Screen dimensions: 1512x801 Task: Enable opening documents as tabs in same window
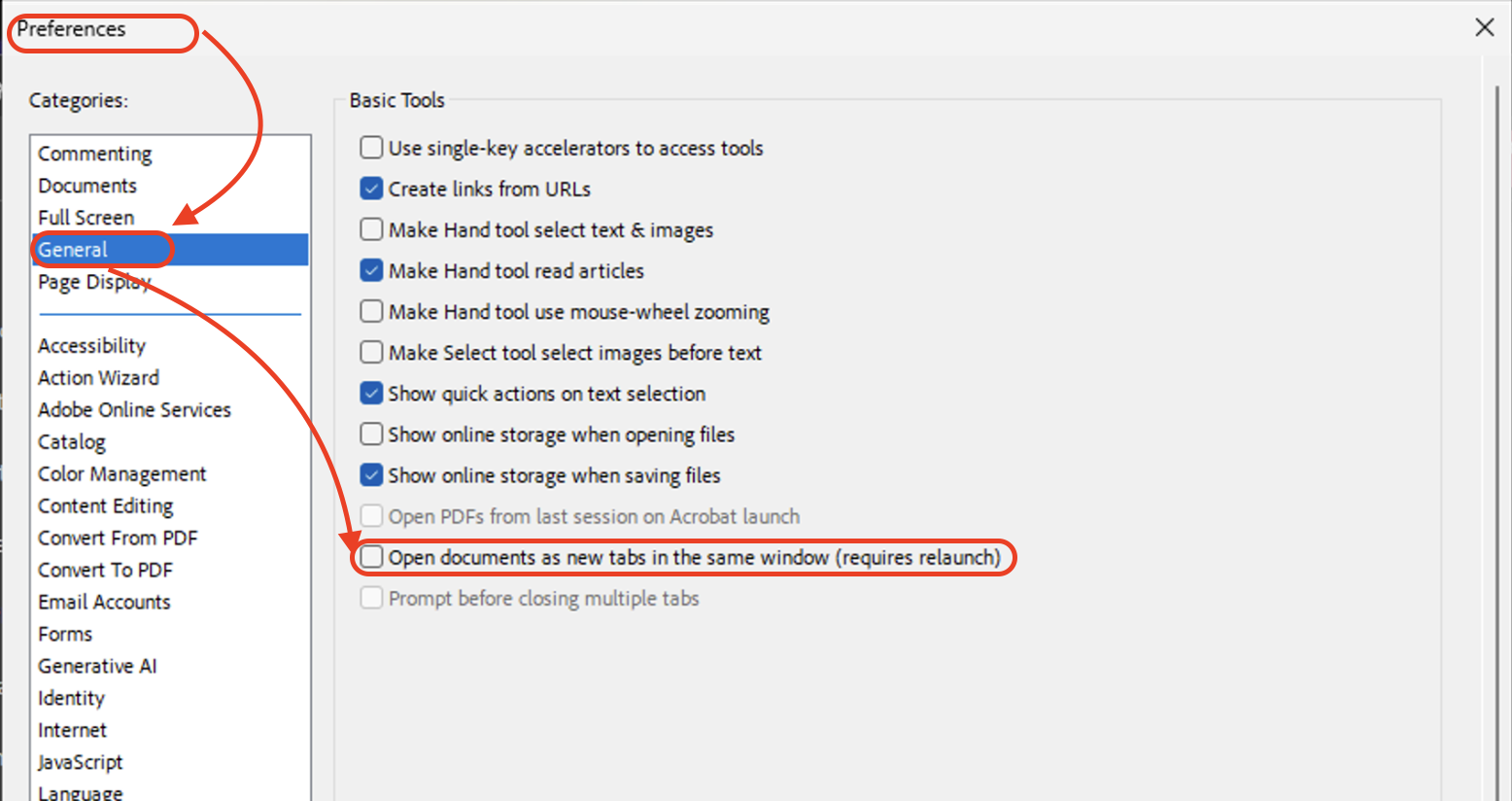tap(371, 557)
